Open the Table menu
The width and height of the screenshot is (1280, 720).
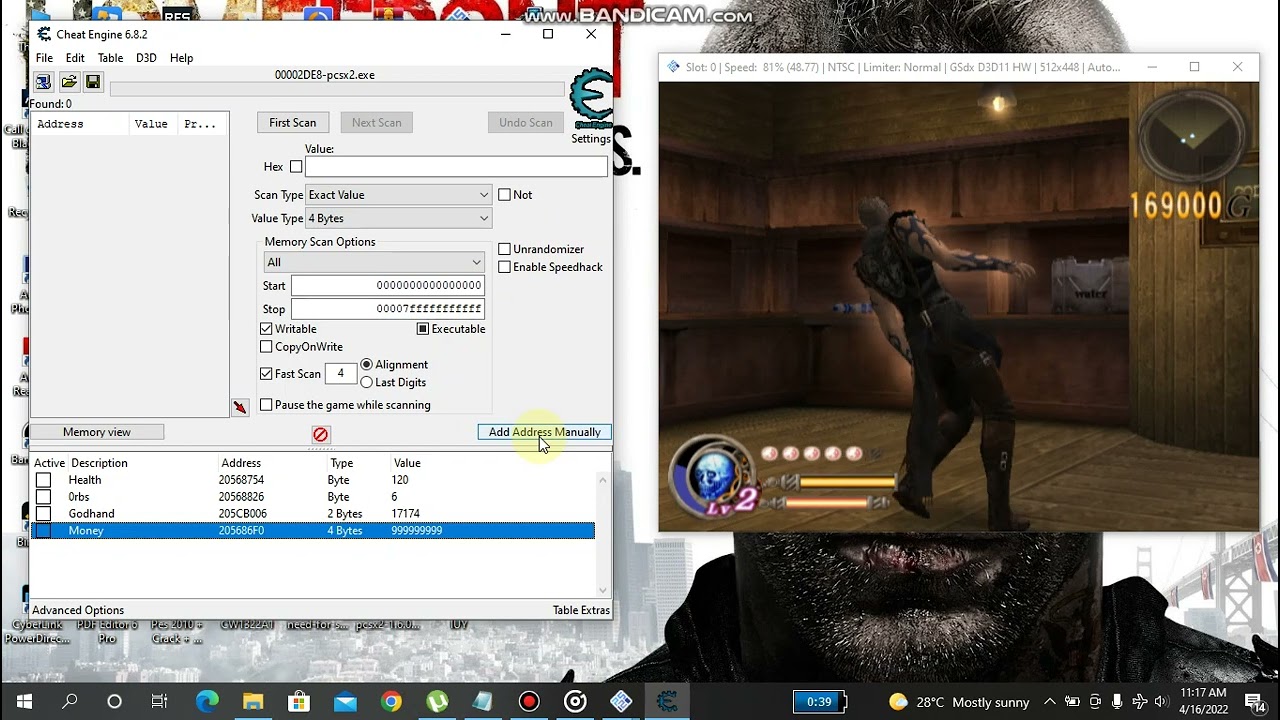click(x=110, y=58)
